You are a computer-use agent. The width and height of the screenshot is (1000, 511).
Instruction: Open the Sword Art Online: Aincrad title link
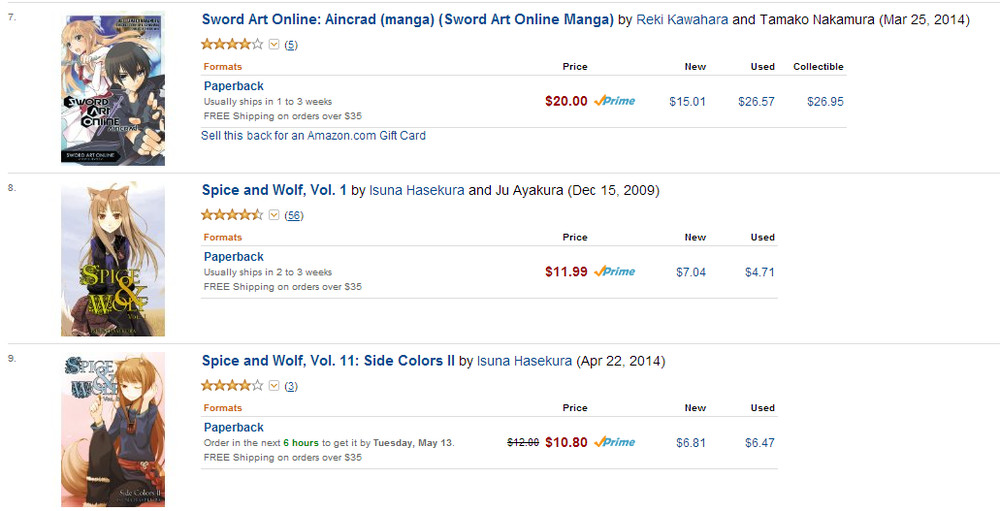click(407, 19)
